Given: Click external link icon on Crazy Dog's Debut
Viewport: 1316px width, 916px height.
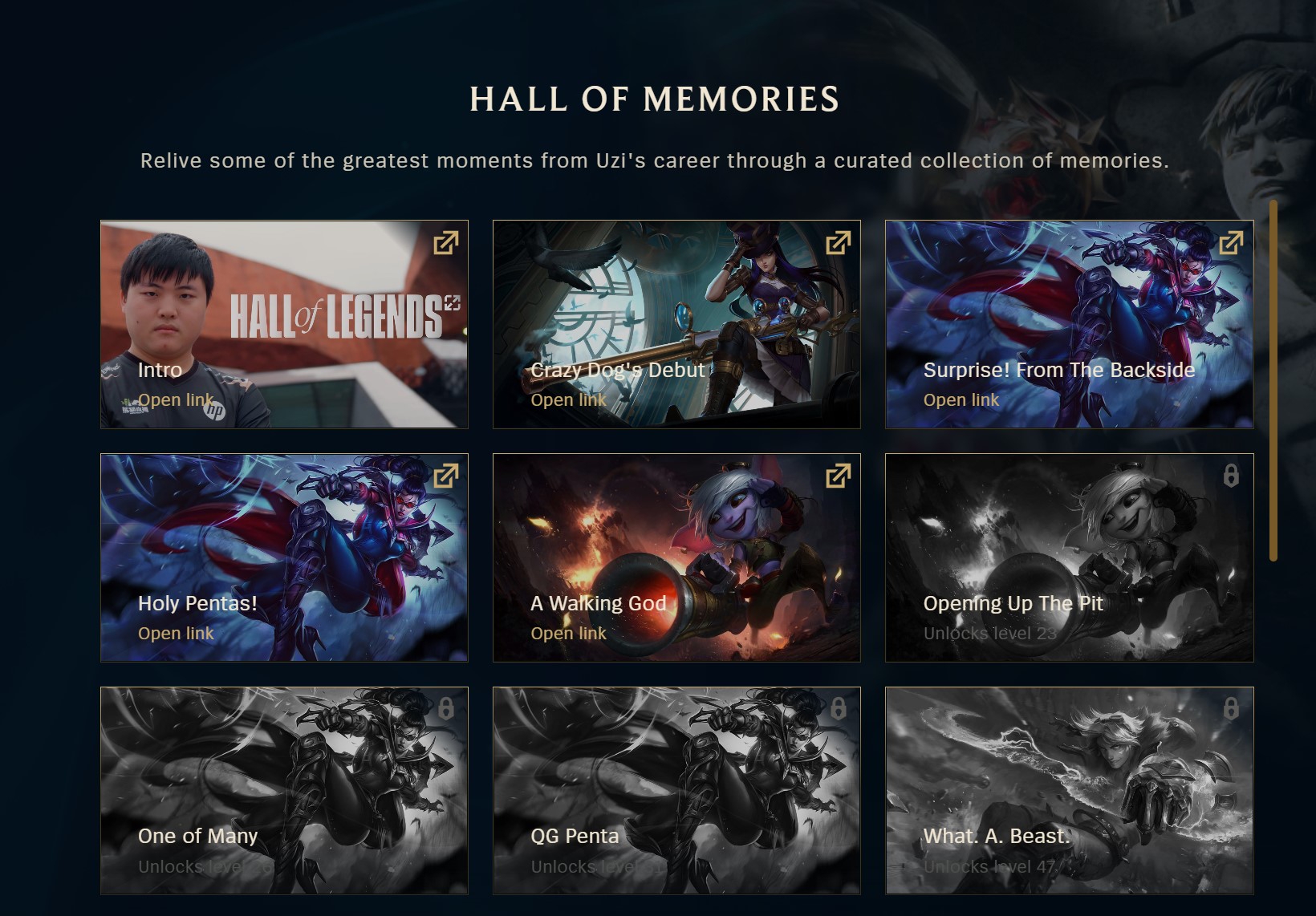Looking at the screenshot, I should click(838, 243).
